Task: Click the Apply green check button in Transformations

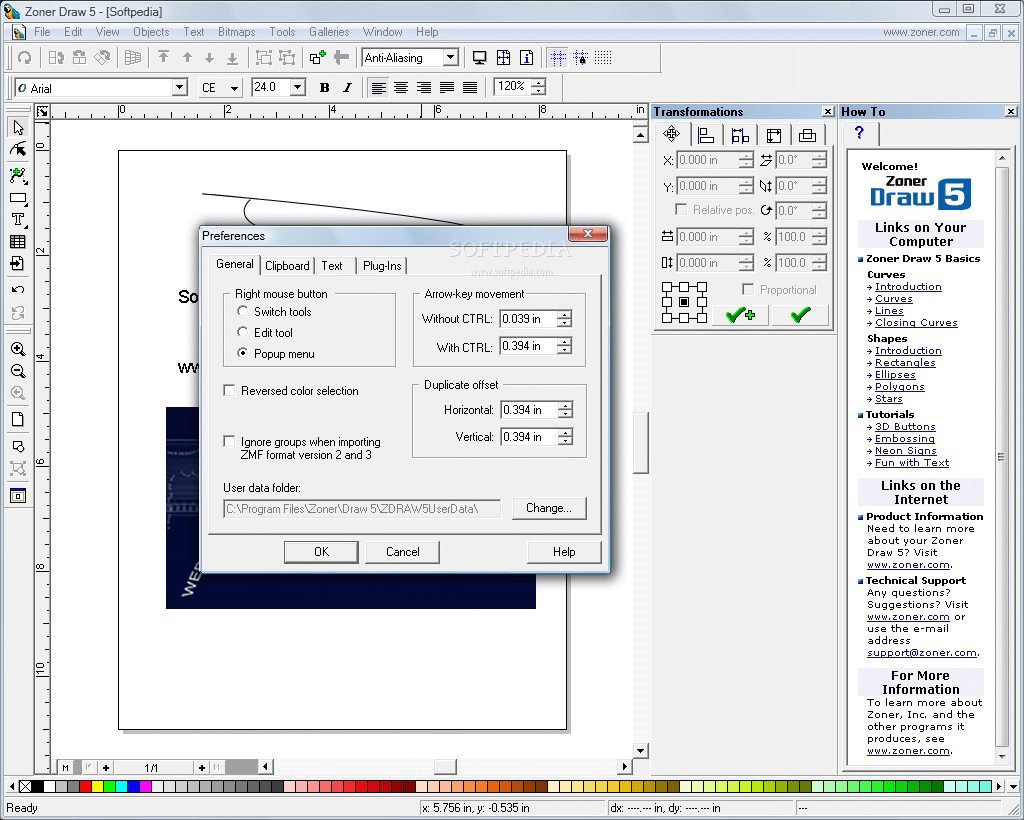Action: 801,315
